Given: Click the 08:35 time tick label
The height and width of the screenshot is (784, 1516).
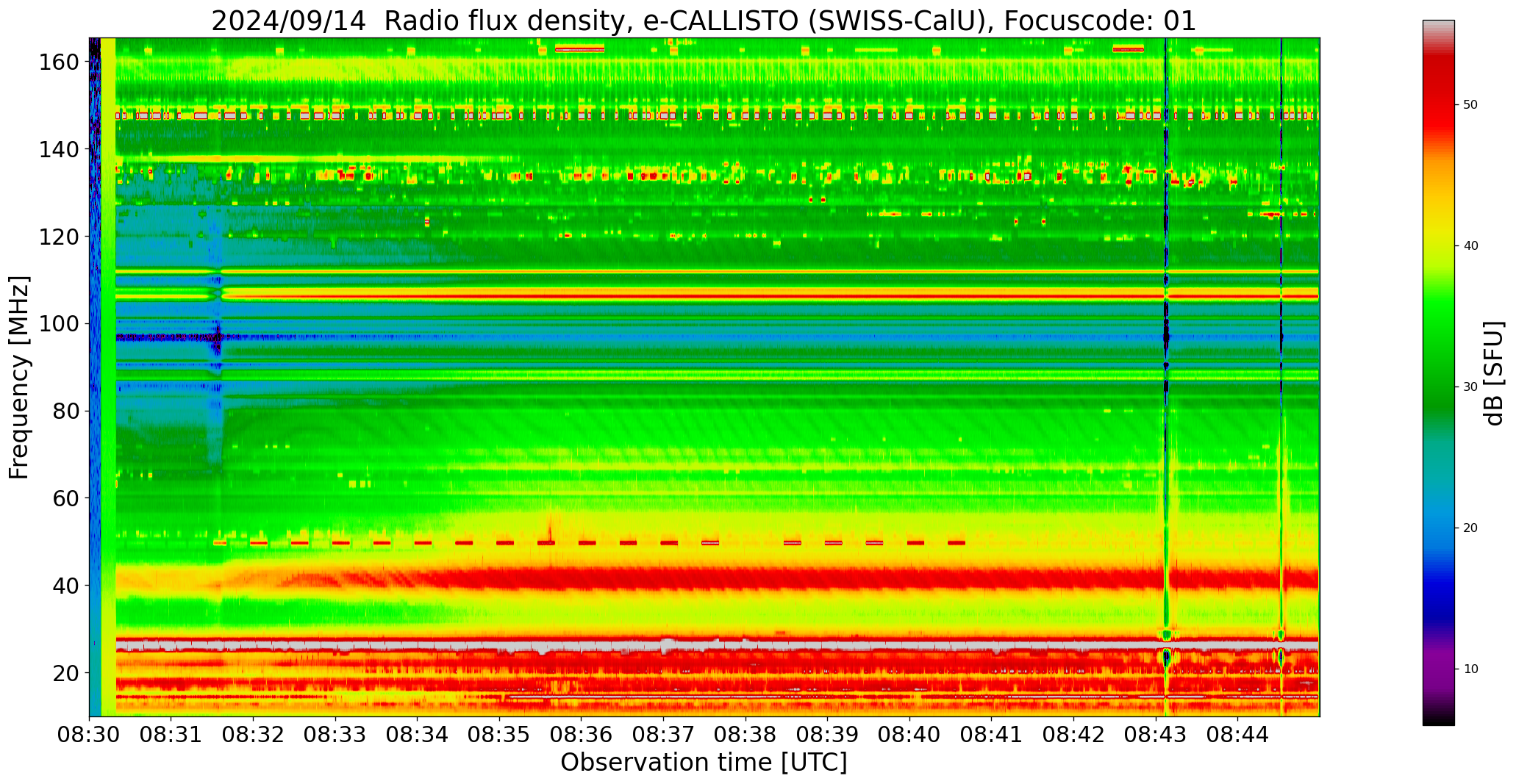Looking at the screenshot, I should point(499,734).
